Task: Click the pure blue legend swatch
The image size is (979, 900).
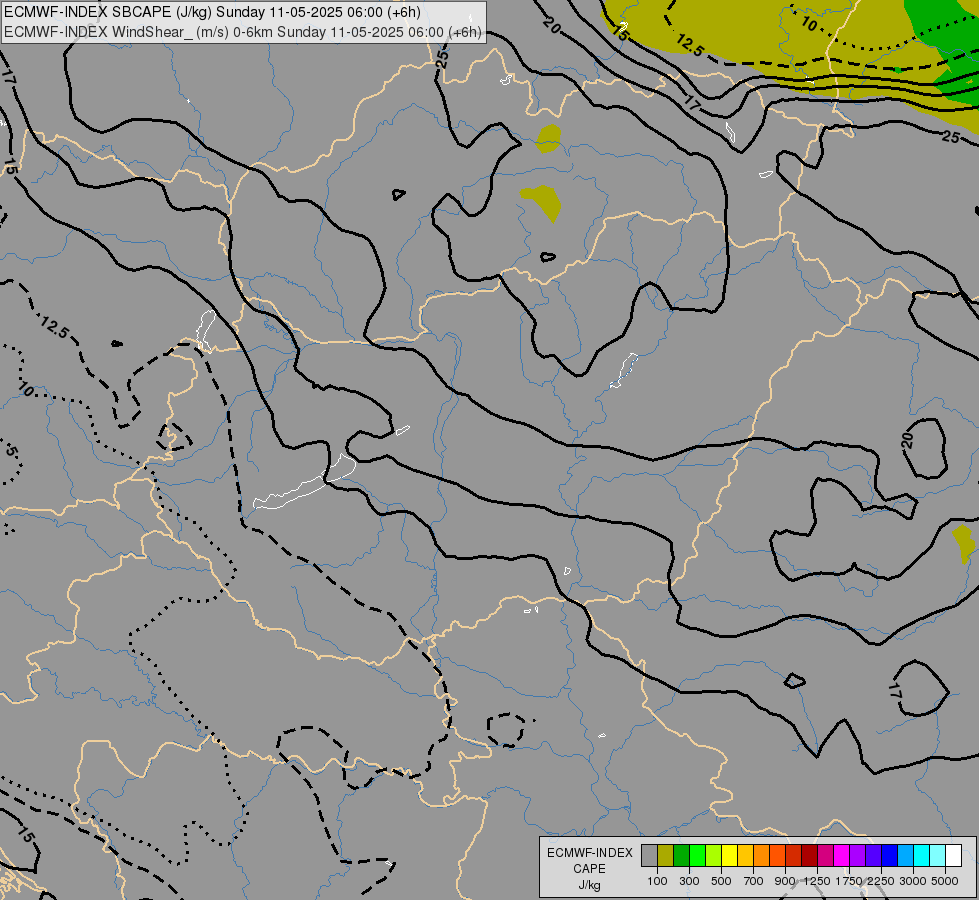Action: [890, 856]
